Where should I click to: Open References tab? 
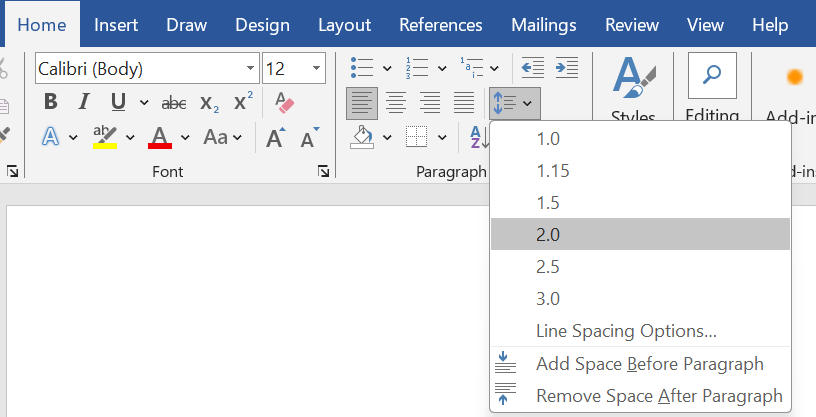441,24
